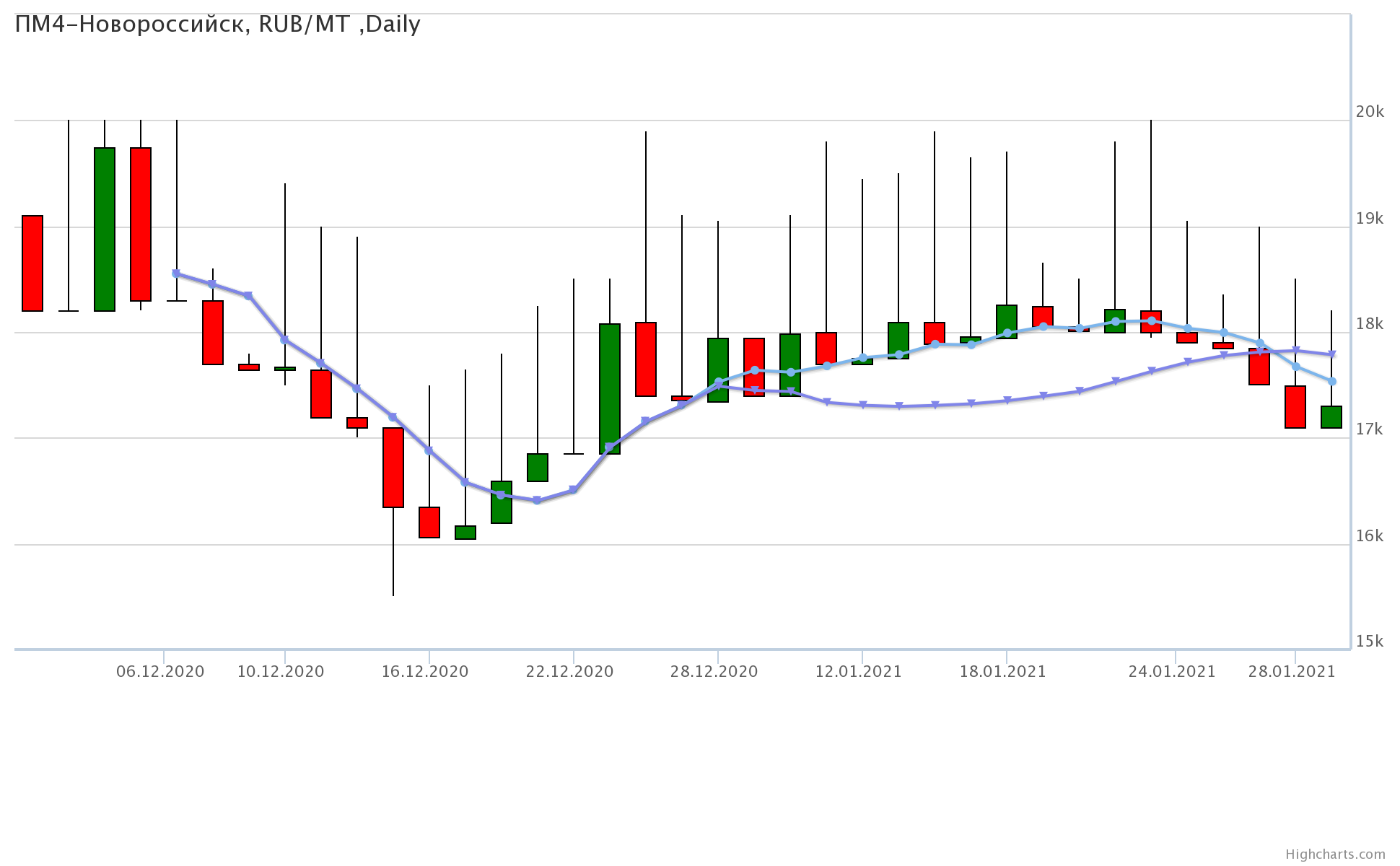Click the chart title ПМ4-Новороссийск
1400x866 pixels.
tap(217, 25)
